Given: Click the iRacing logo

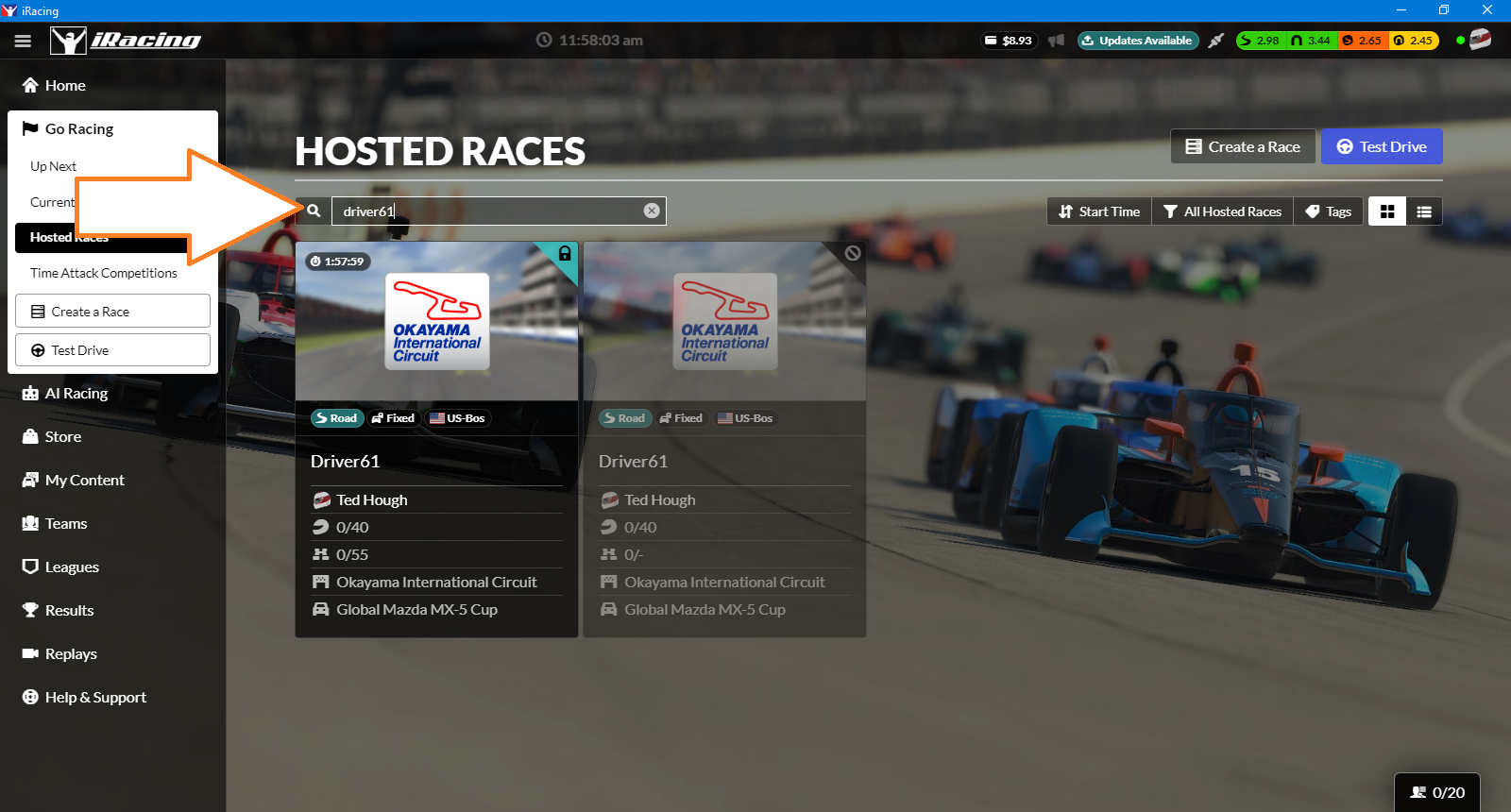Looking at the screenshot, I should coord(126,41).
